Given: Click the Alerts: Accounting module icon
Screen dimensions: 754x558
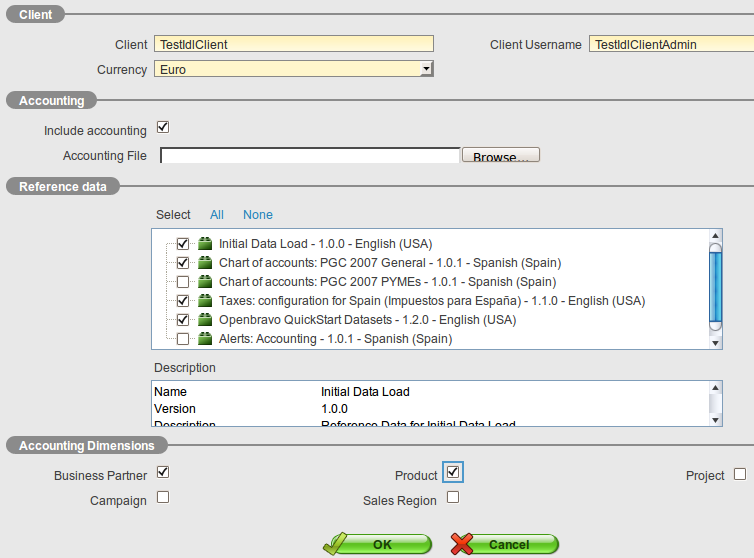Looking at the screenshot, I should coord(205,339).
